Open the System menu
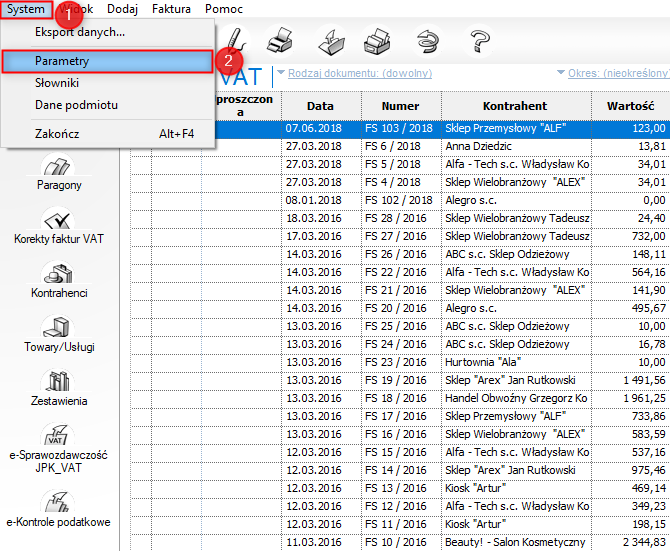 pyautogui.click(x=26, y=9)
